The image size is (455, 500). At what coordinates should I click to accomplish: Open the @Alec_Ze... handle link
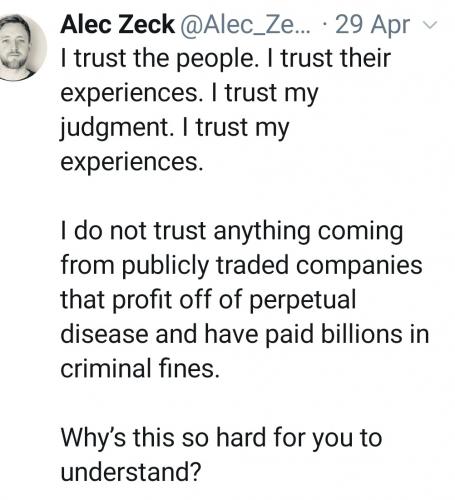(246, 25)
